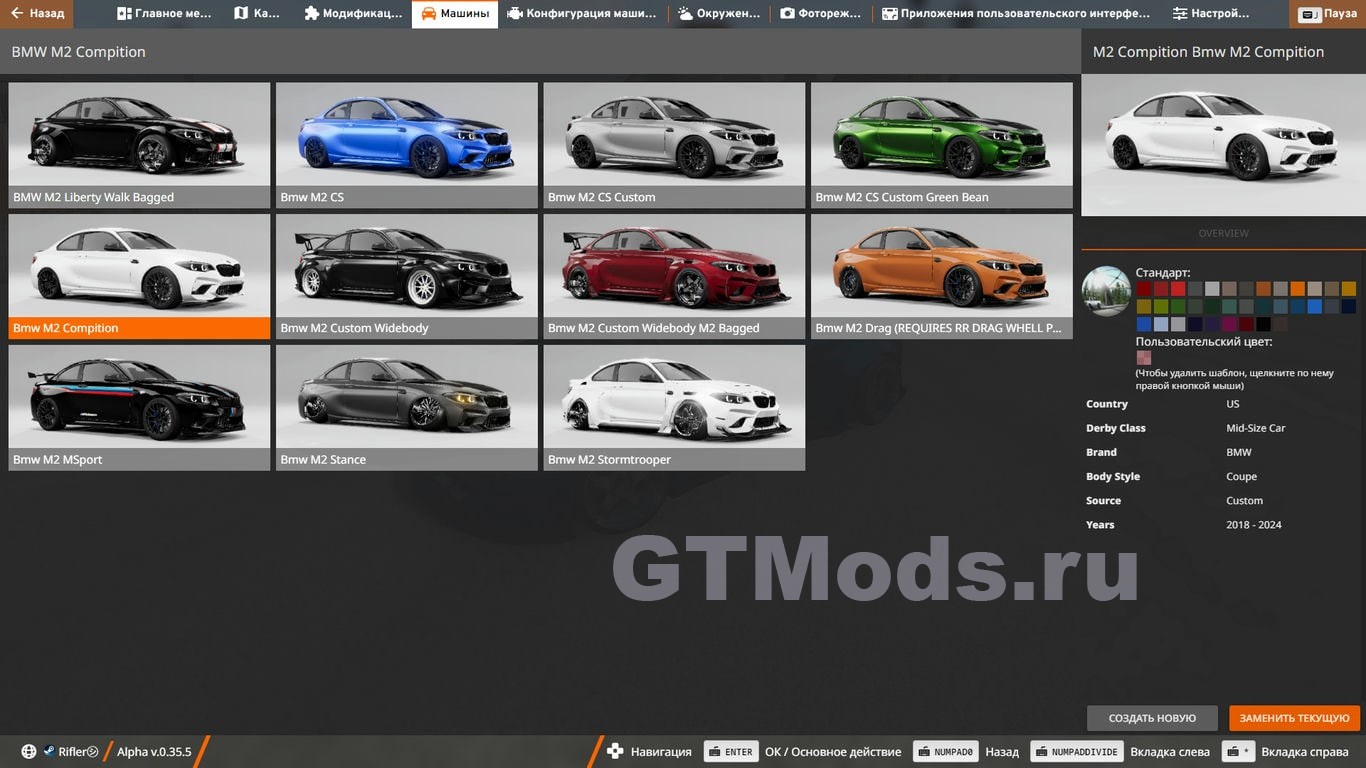Open the UI apps (Приложения) tab
1366x768 pixels.
pos(1015,14)
